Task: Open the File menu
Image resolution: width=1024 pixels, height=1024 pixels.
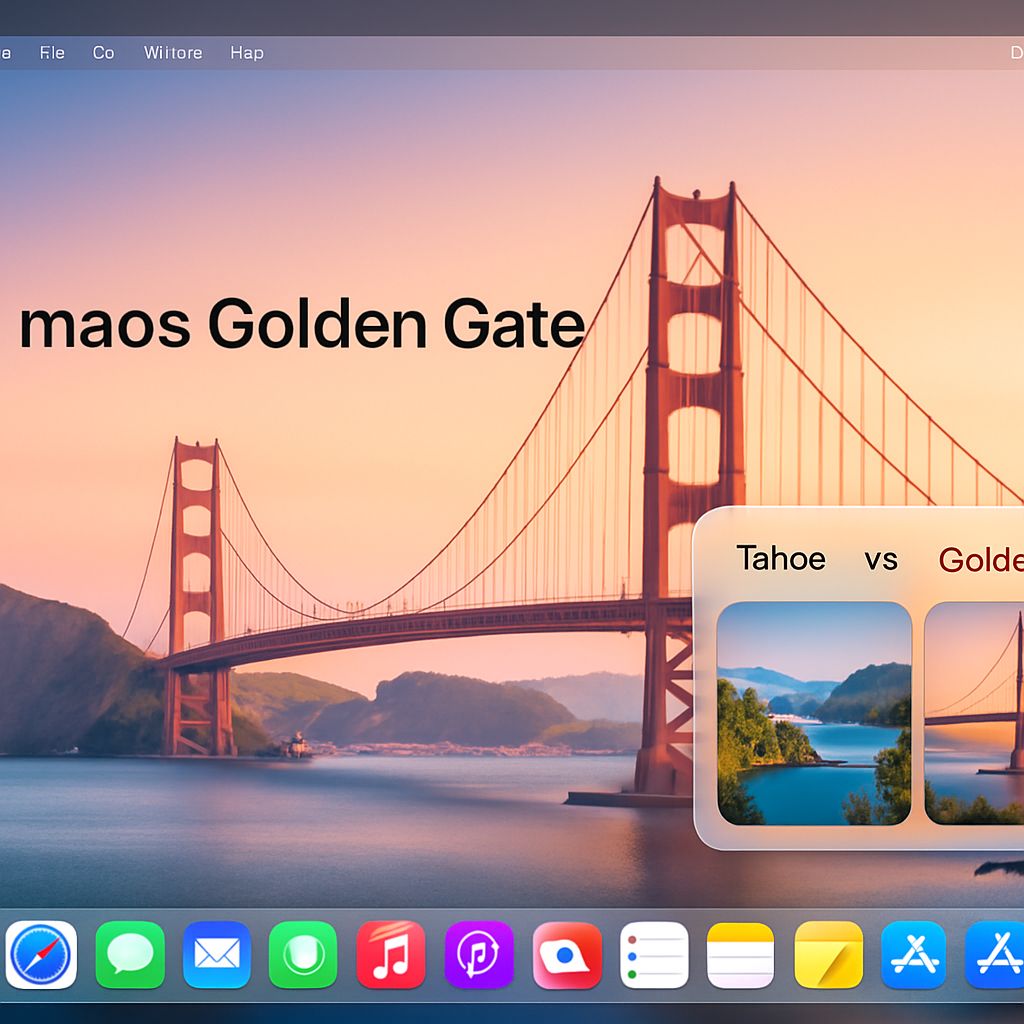Action: pyautogui.click(x=52, y=52)
